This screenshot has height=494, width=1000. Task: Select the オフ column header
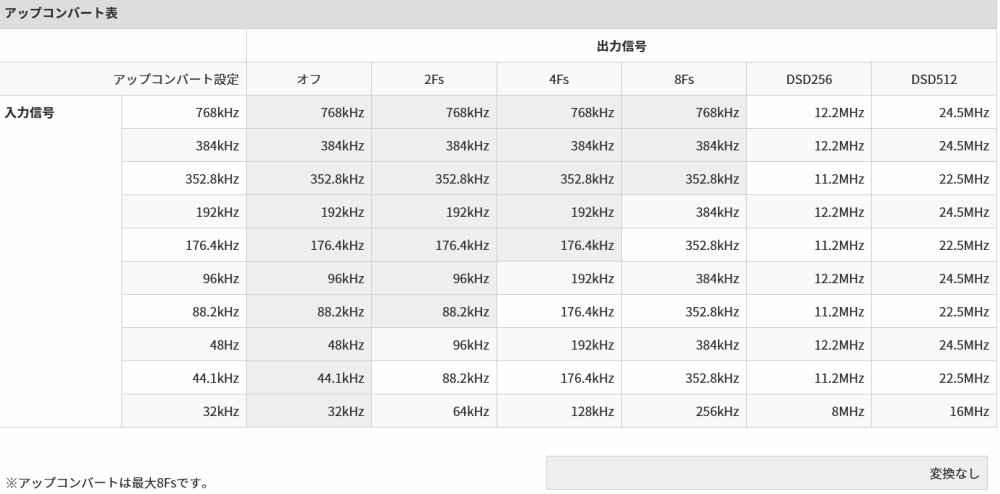click(x=309, y=79)
